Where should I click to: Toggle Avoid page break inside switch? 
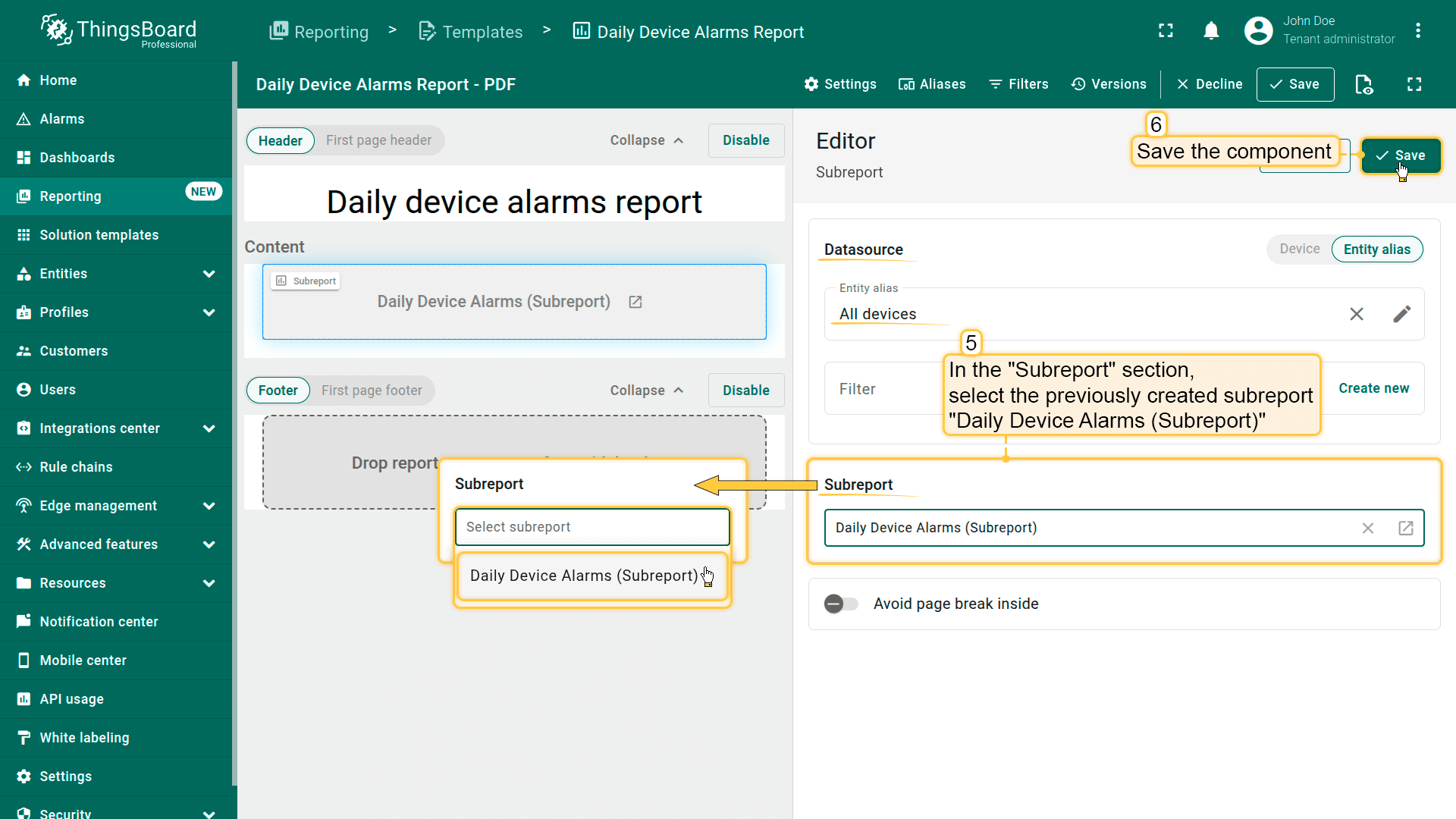(841, 604)
